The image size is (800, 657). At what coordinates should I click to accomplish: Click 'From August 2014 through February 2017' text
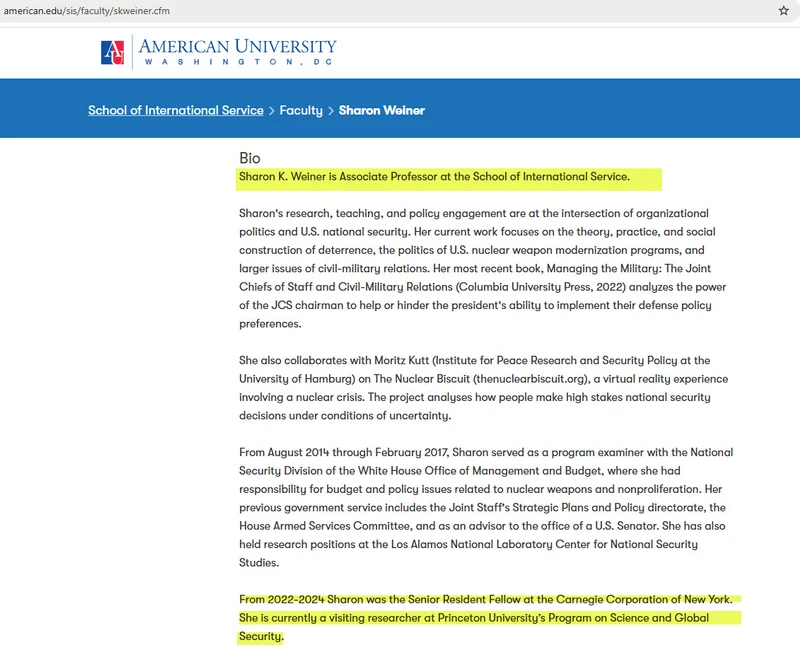[344, 452]
